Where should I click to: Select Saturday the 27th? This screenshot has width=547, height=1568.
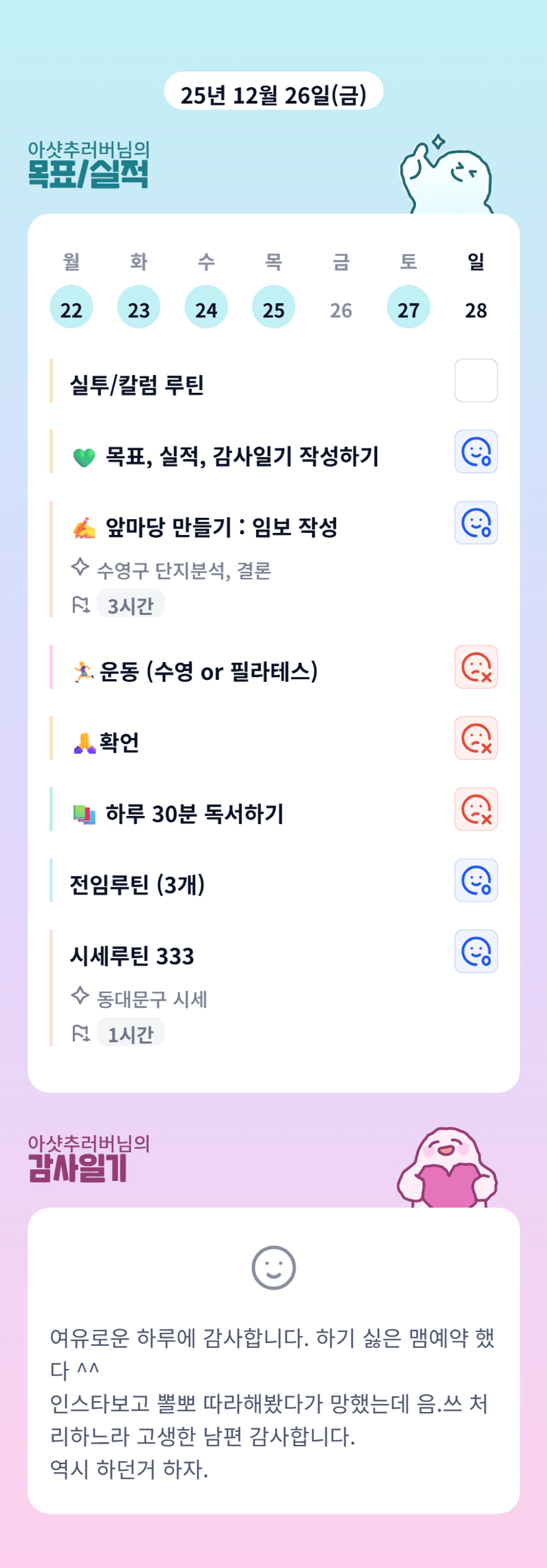point(409,308)
